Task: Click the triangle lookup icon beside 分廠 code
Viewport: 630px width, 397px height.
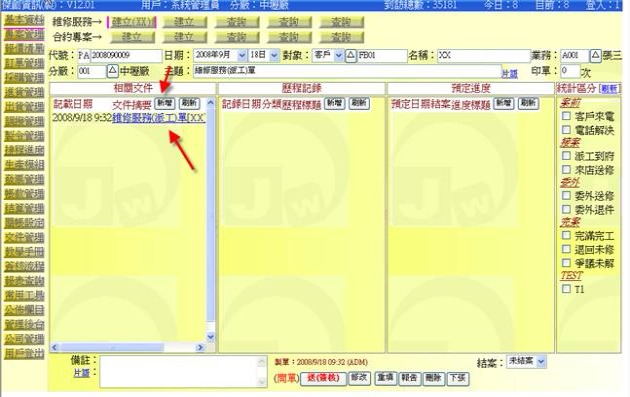Action: [112, 72]
